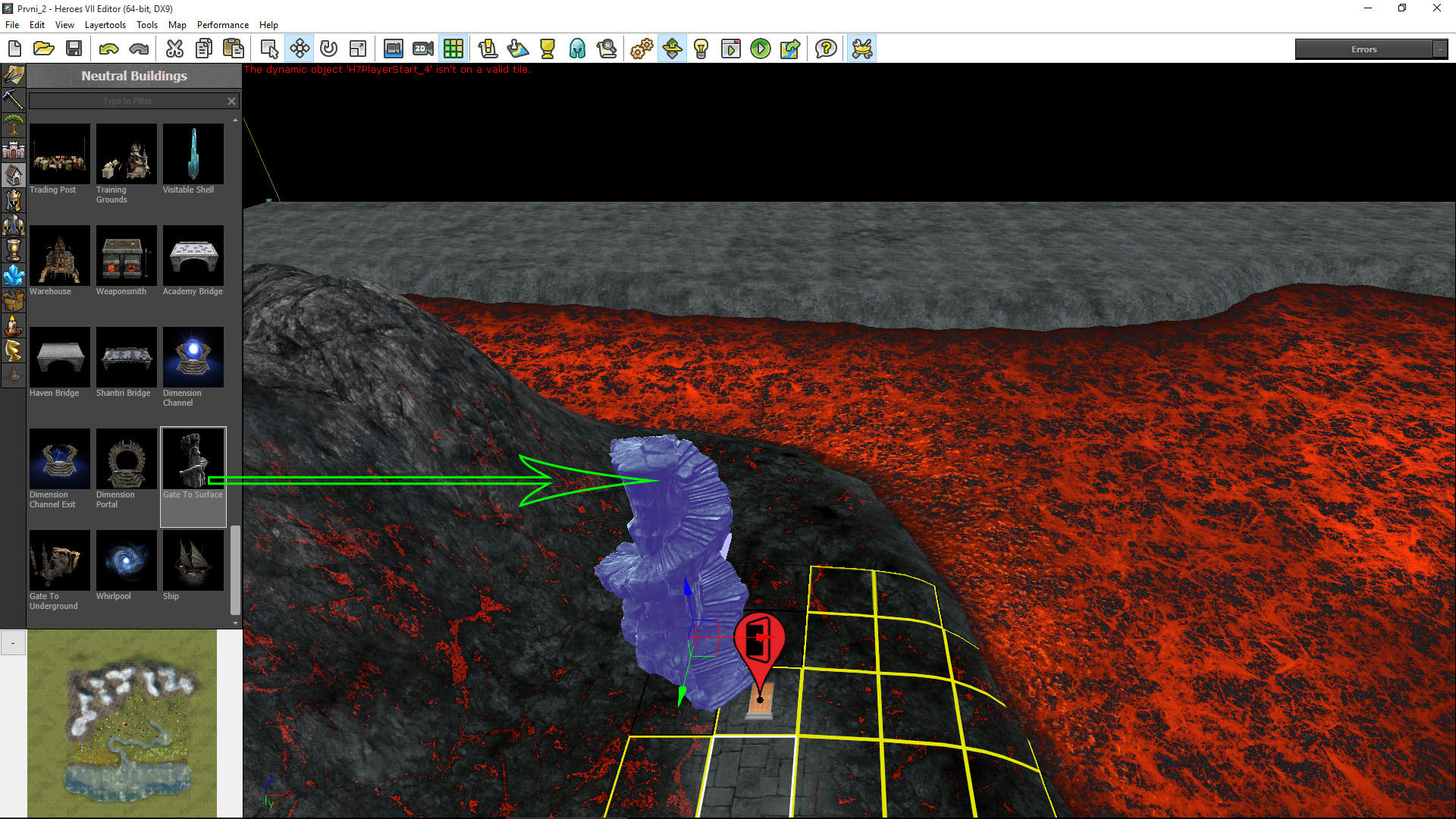Screen dimensions: 1456x819
Task: Open the script window play icon
Action: pos(731,49)
